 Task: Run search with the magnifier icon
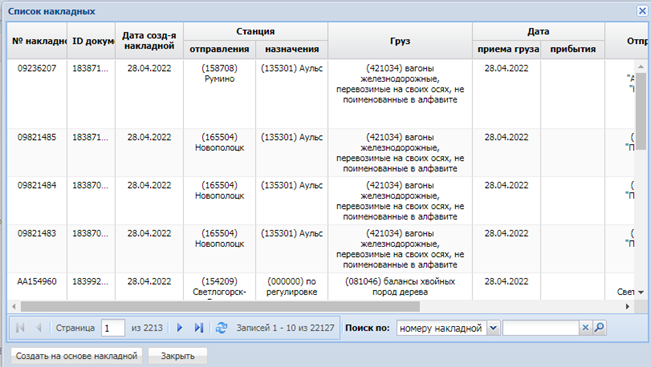599,328
